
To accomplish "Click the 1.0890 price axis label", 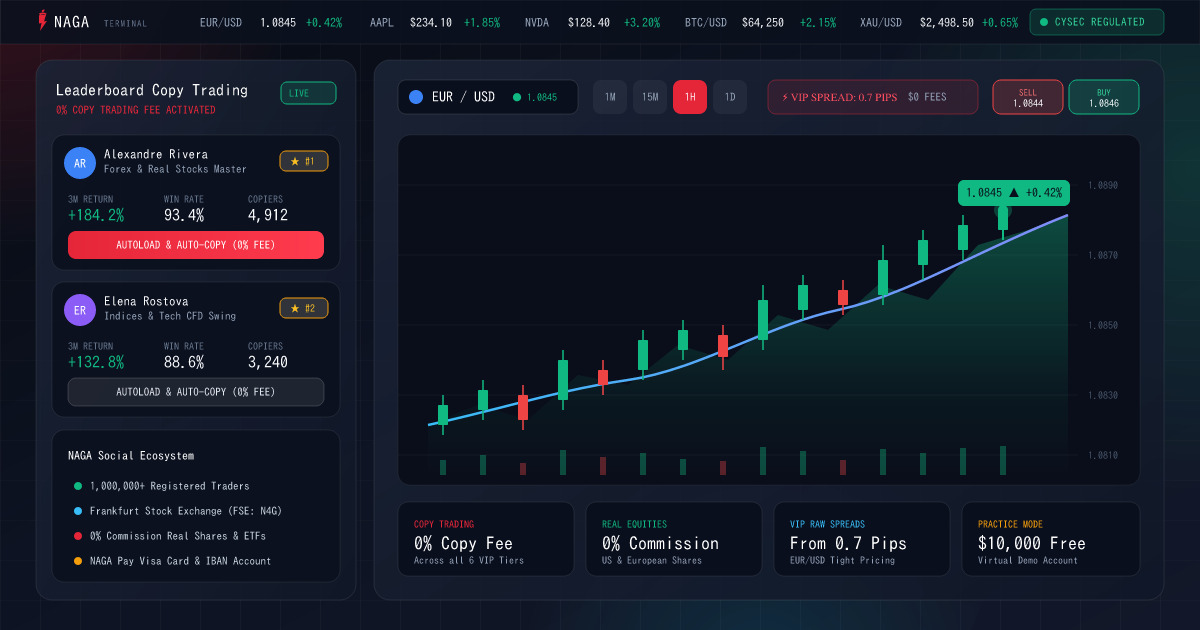I will (x=1102, y=186).
